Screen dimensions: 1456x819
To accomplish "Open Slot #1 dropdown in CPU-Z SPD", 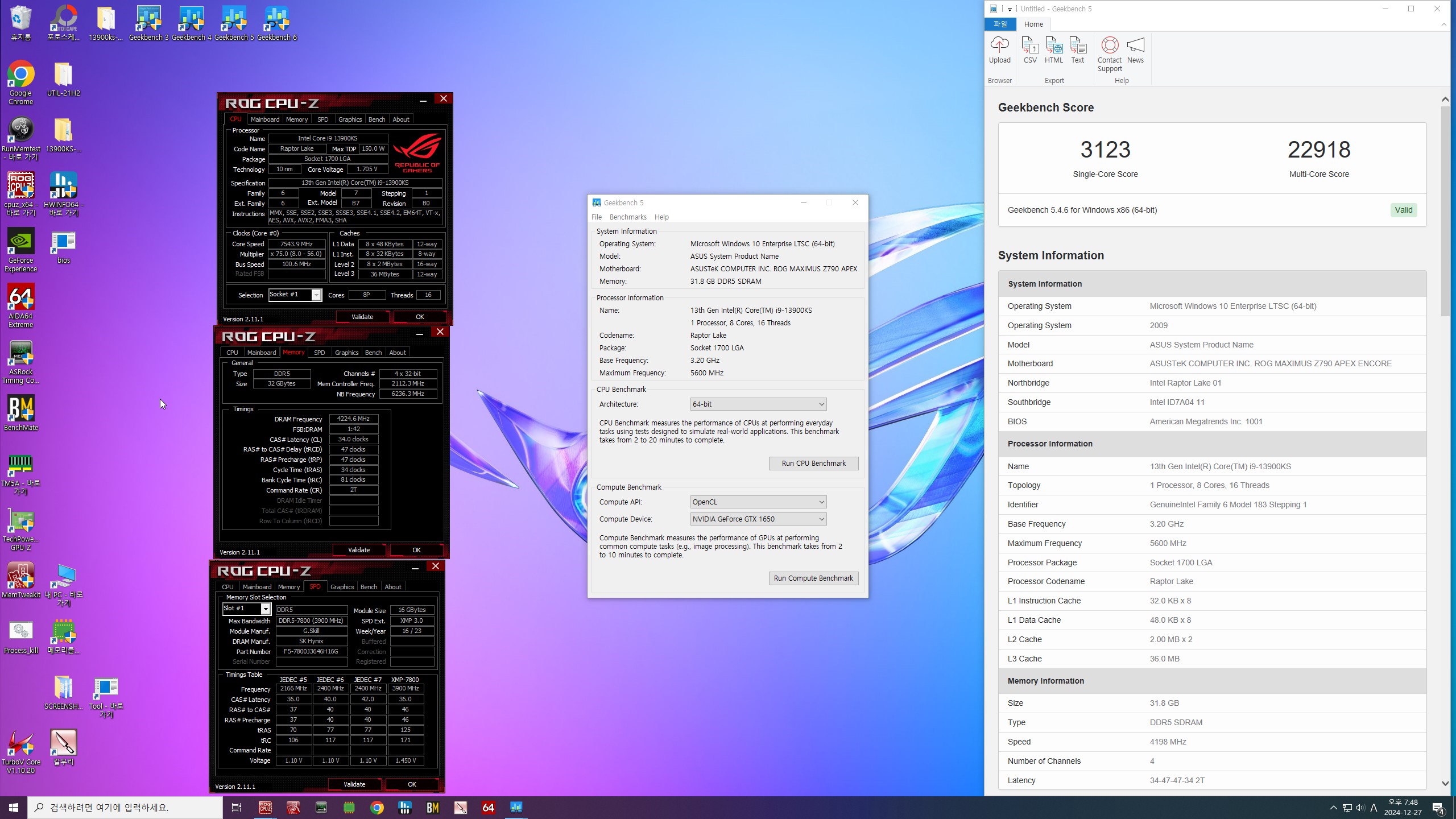I will [x=246, y=609].
